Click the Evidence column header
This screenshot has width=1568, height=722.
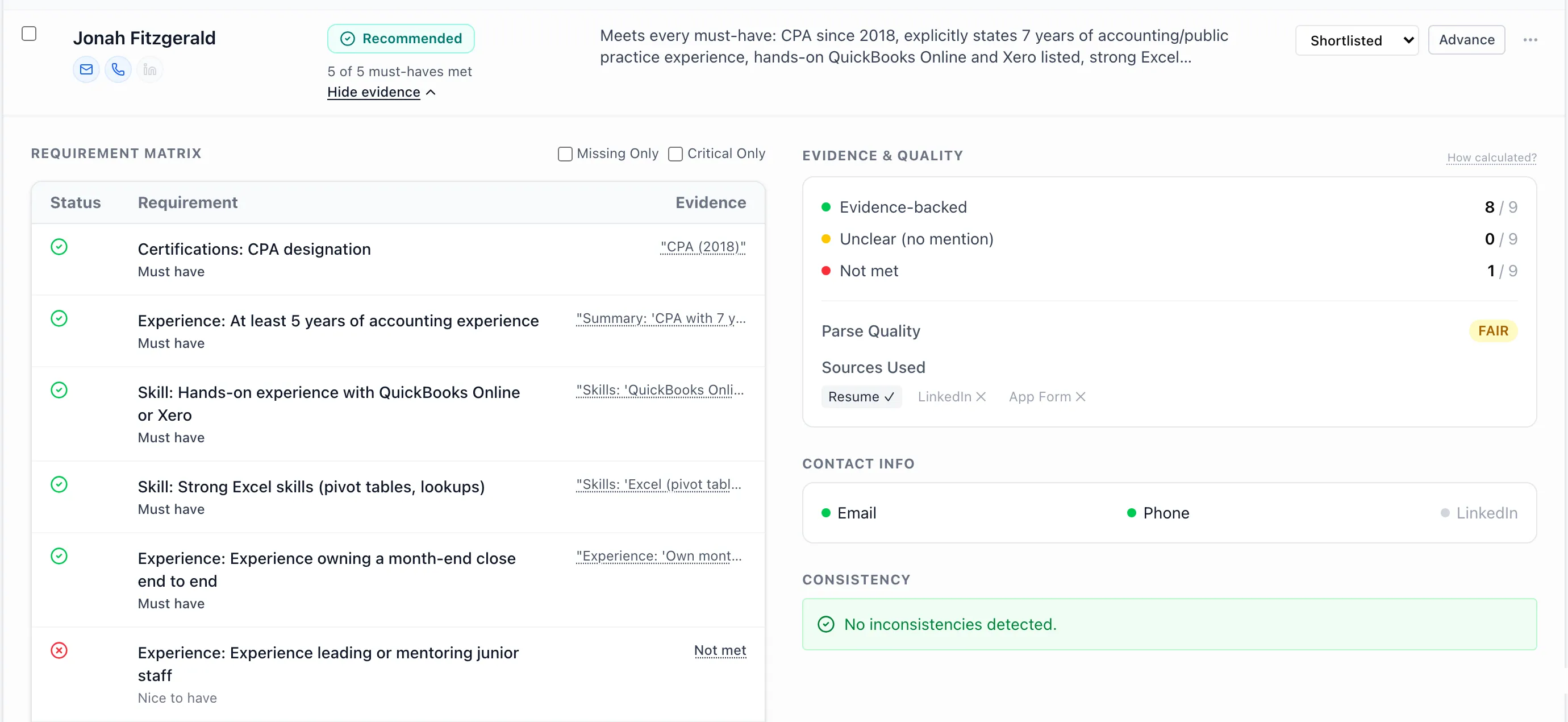[x=711, y=202]
